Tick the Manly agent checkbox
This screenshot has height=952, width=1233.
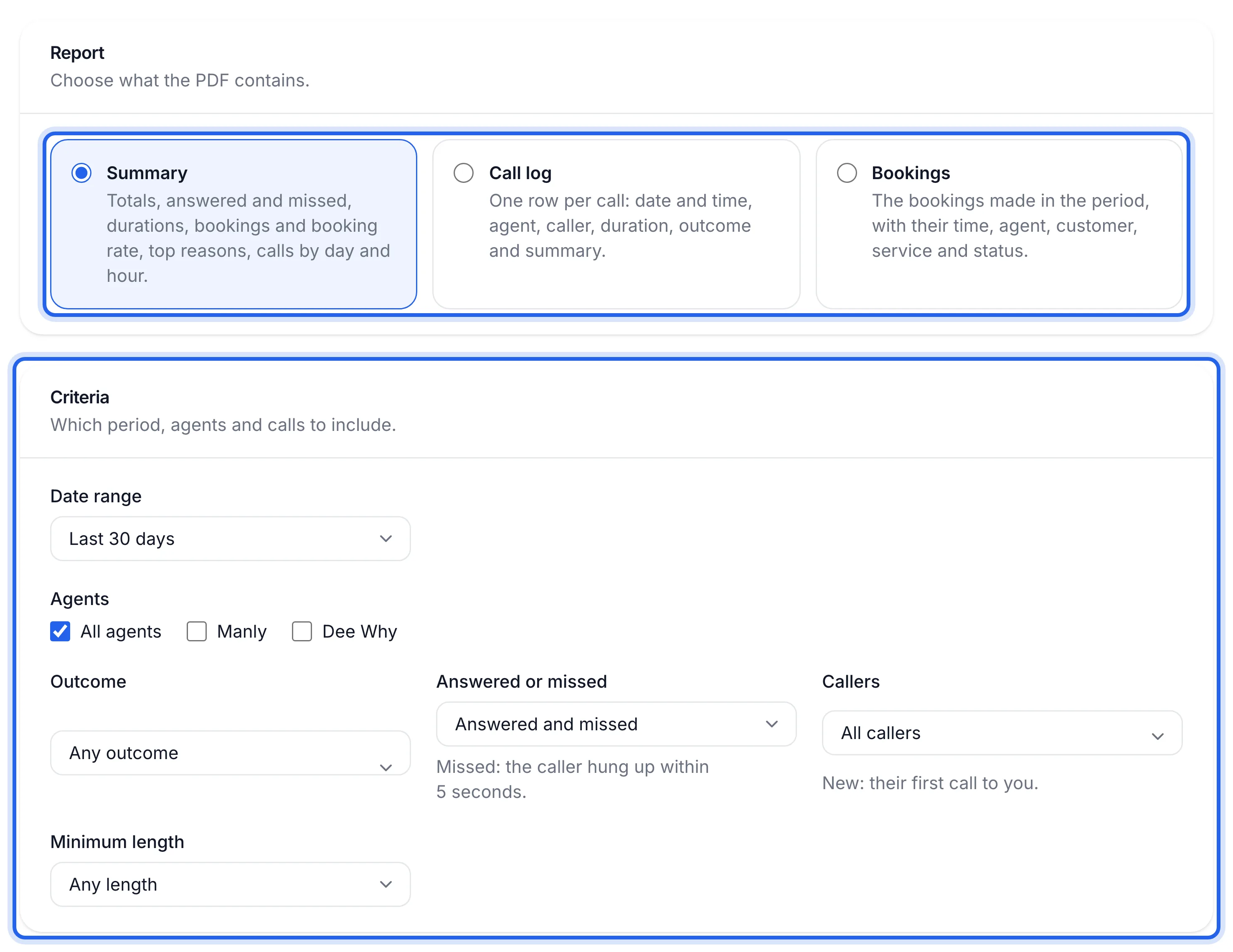tap(196, 631)
